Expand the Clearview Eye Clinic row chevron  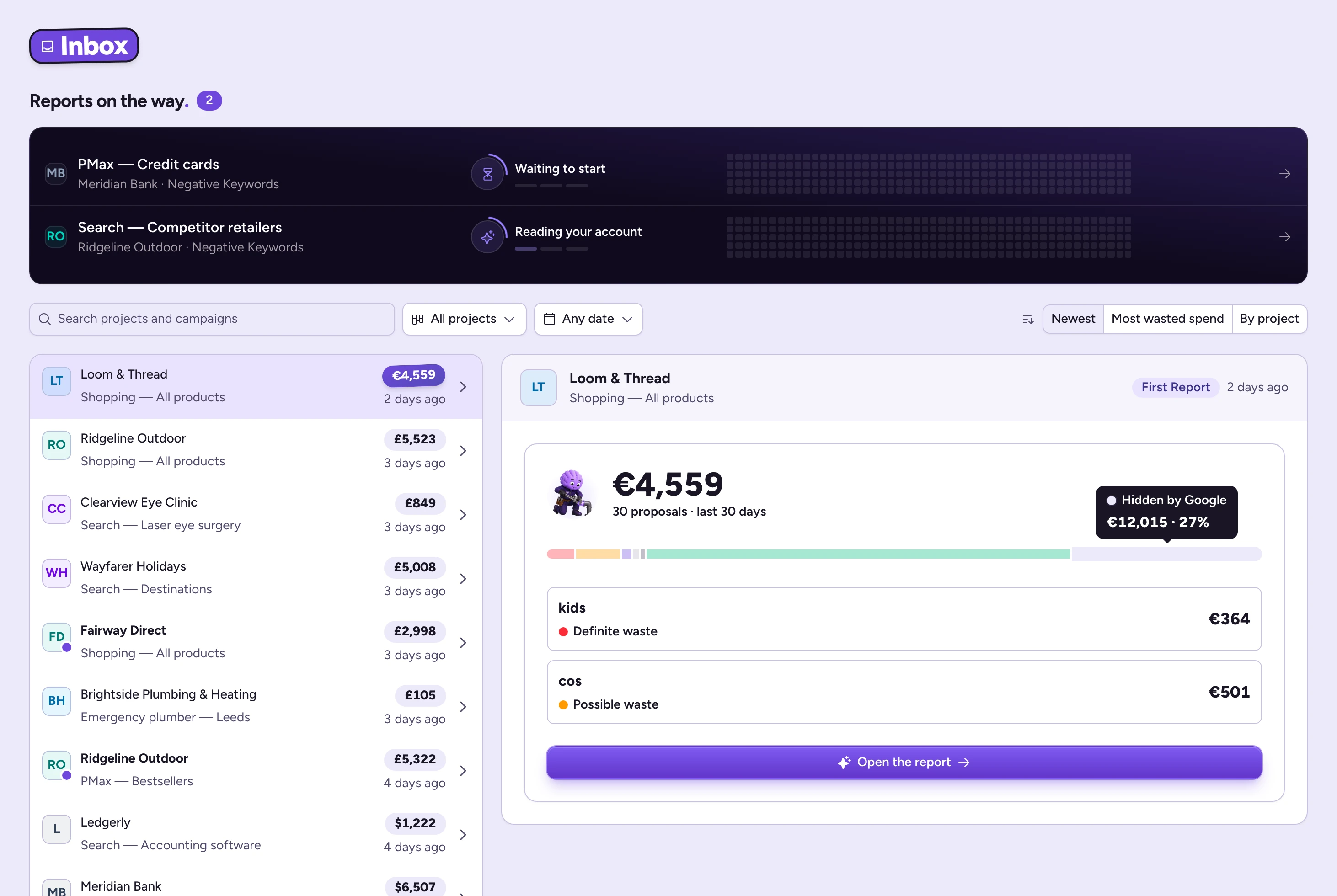click(x=463, y=514)
